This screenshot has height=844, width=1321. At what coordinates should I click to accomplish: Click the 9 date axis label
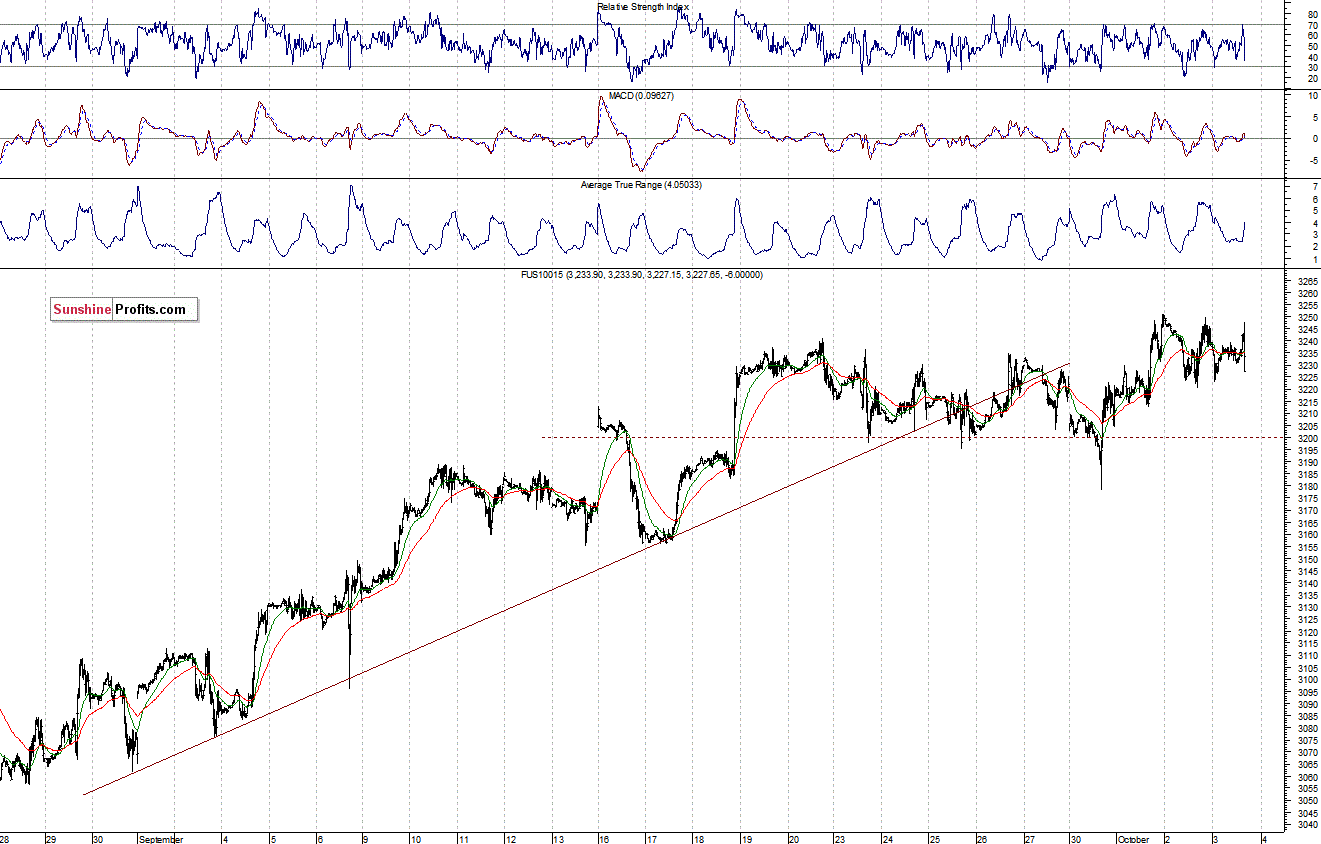[x=365, y=838]
